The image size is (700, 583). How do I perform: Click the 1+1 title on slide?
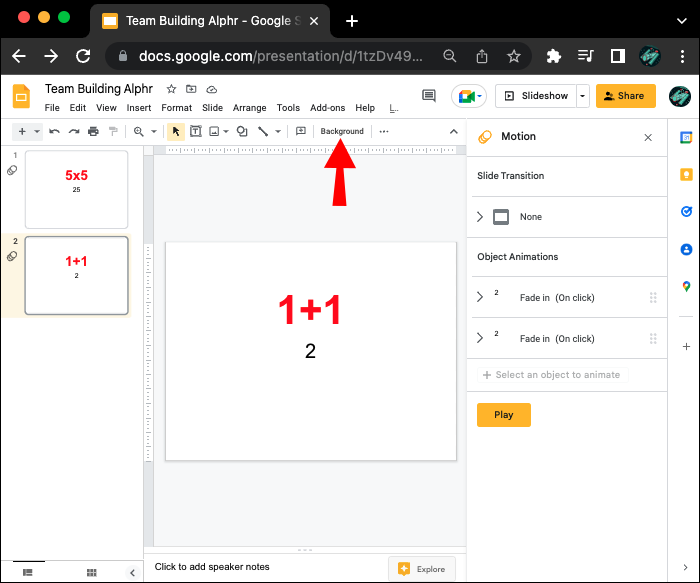coord(310,309)
